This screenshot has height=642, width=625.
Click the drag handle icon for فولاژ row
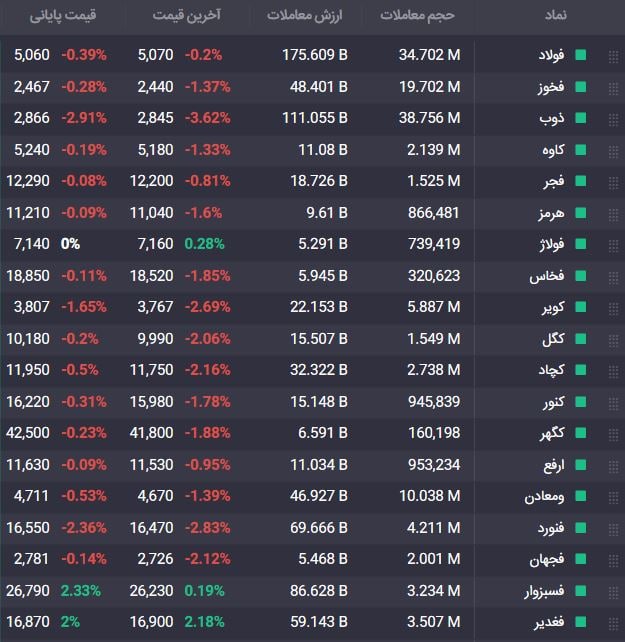point(613,245)
